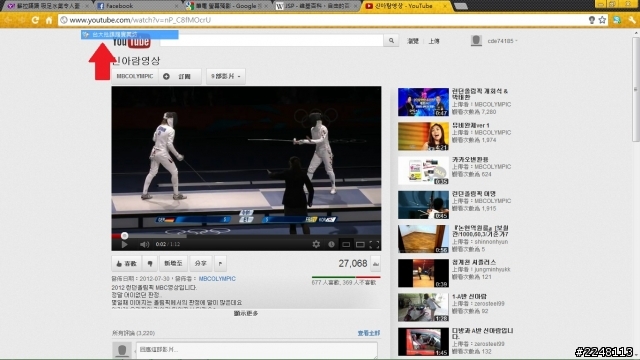Click the video progress bar
640x360 pixels.
click(x=246, y=236)
